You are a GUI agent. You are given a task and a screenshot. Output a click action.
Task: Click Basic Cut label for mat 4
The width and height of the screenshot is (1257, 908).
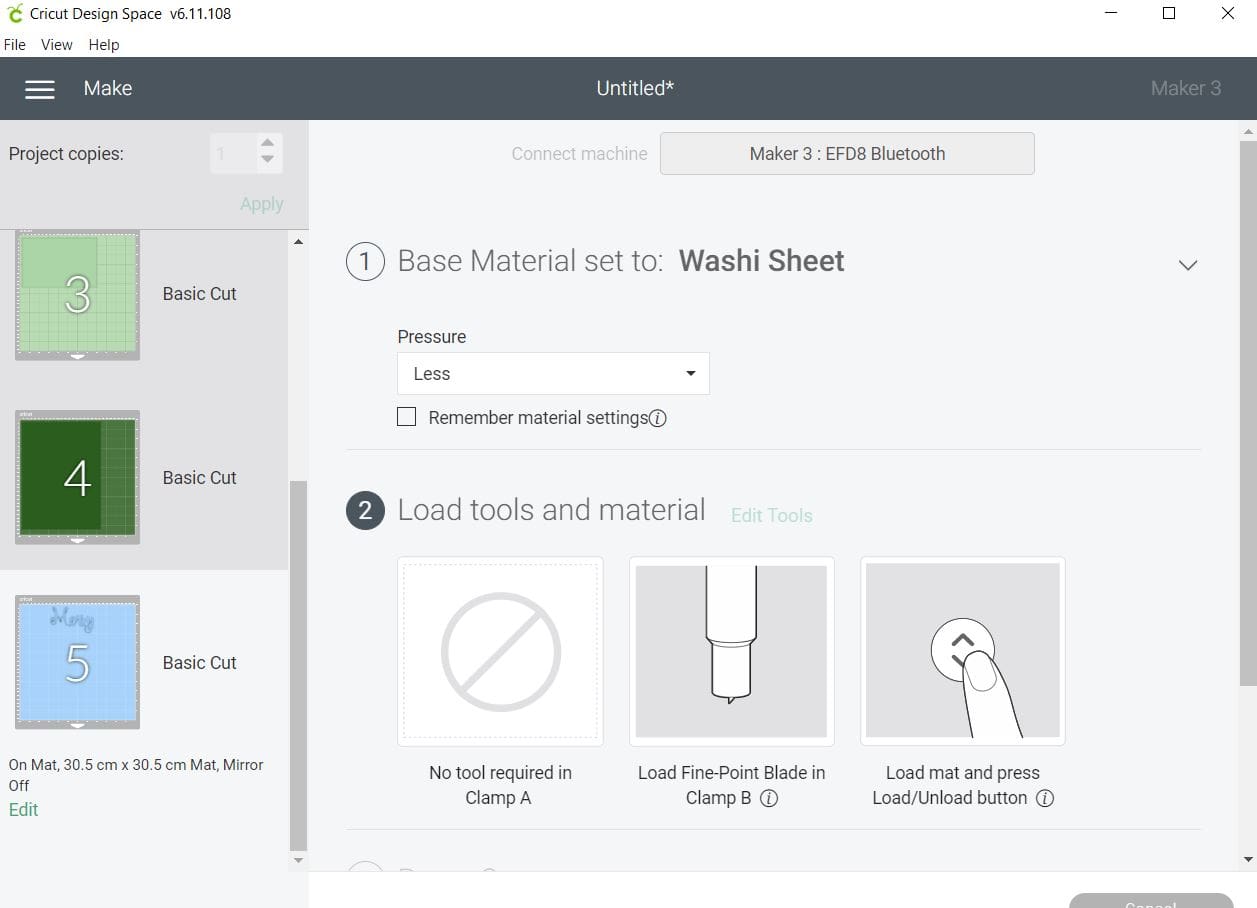[x=200, y=478]
